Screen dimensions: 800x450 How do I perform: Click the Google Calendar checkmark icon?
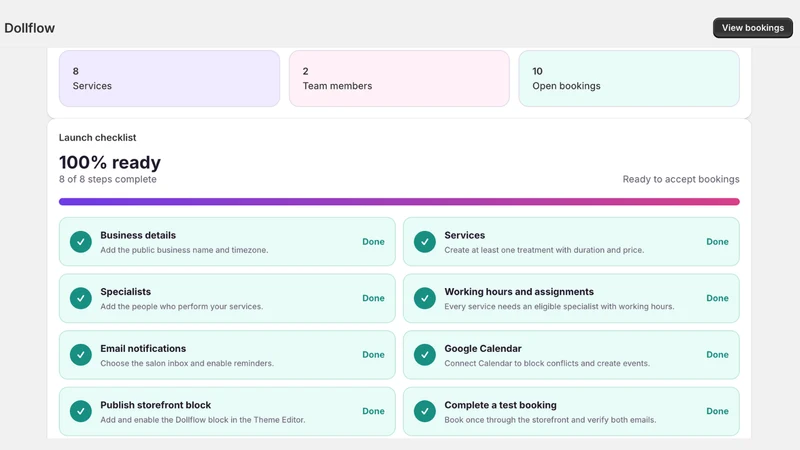[x=424, y=355]
